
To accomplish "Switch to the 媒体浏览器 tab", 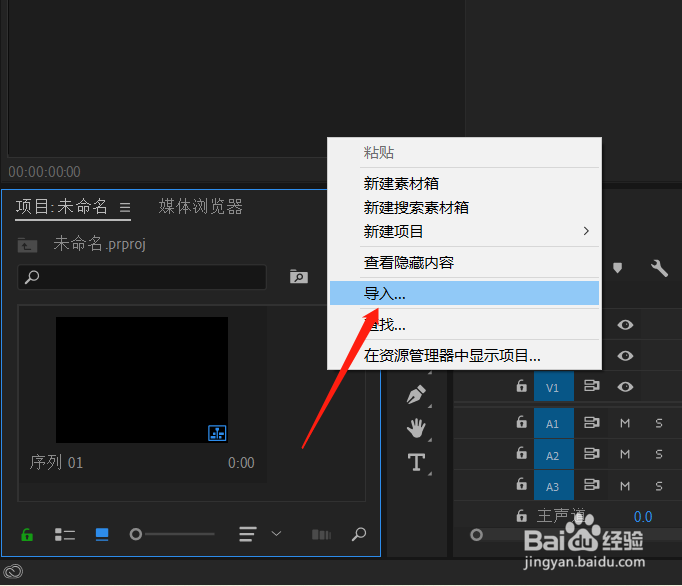I will click(201, 207).
